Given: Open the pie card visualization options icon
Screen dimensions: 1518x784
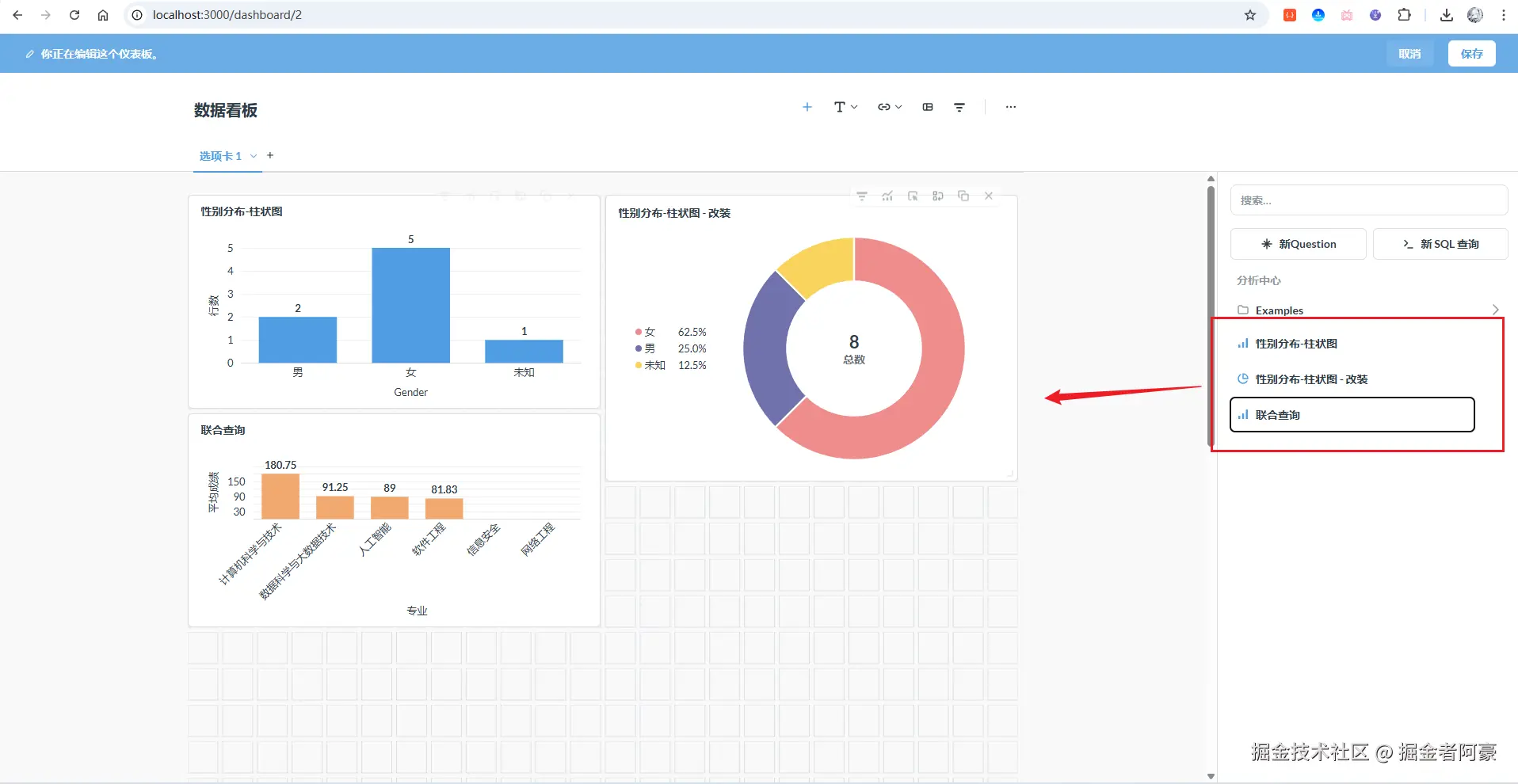Looking at the screenshot, I should point(887,196).
